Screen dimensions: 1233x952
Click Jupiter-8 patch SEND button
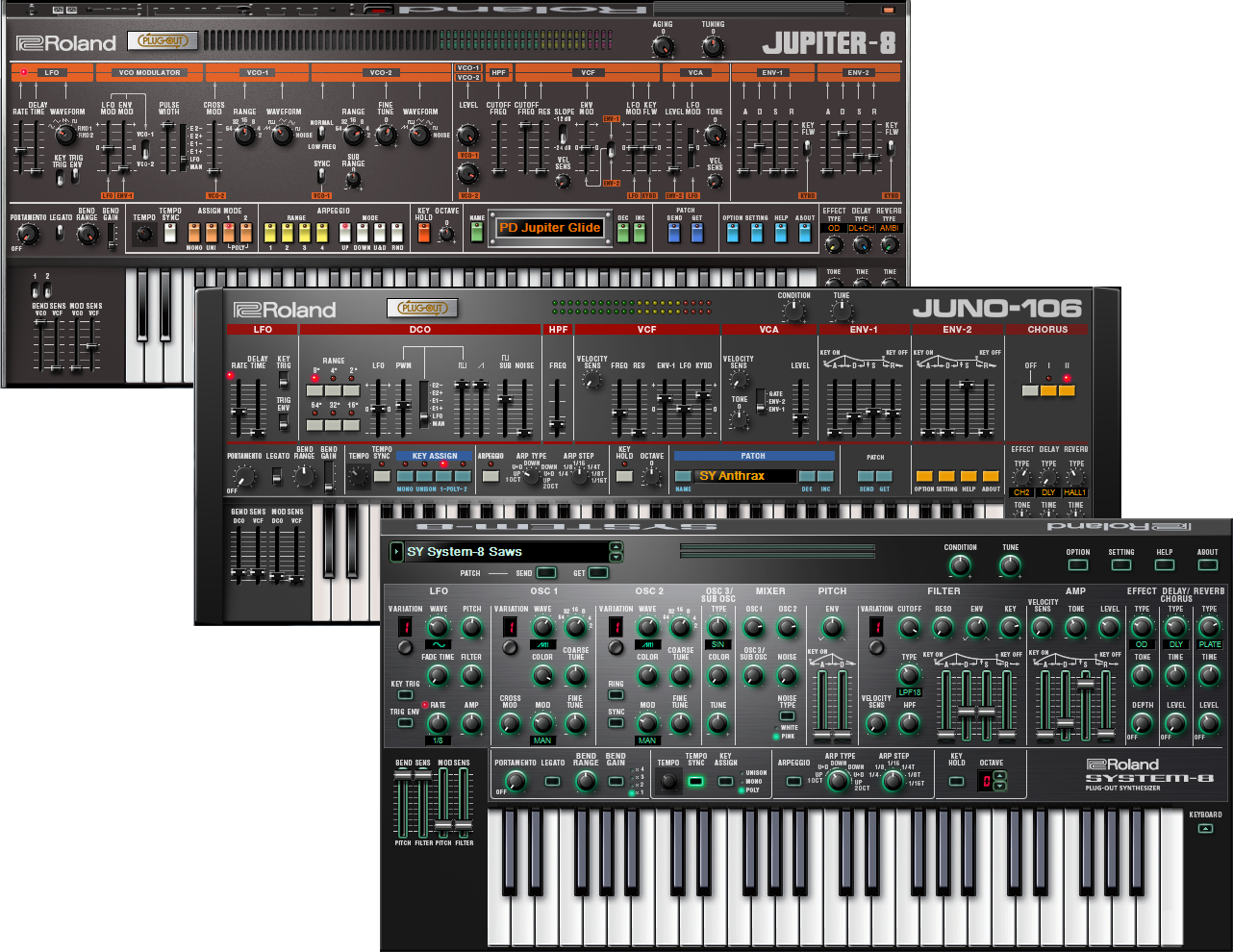[675, 233]
